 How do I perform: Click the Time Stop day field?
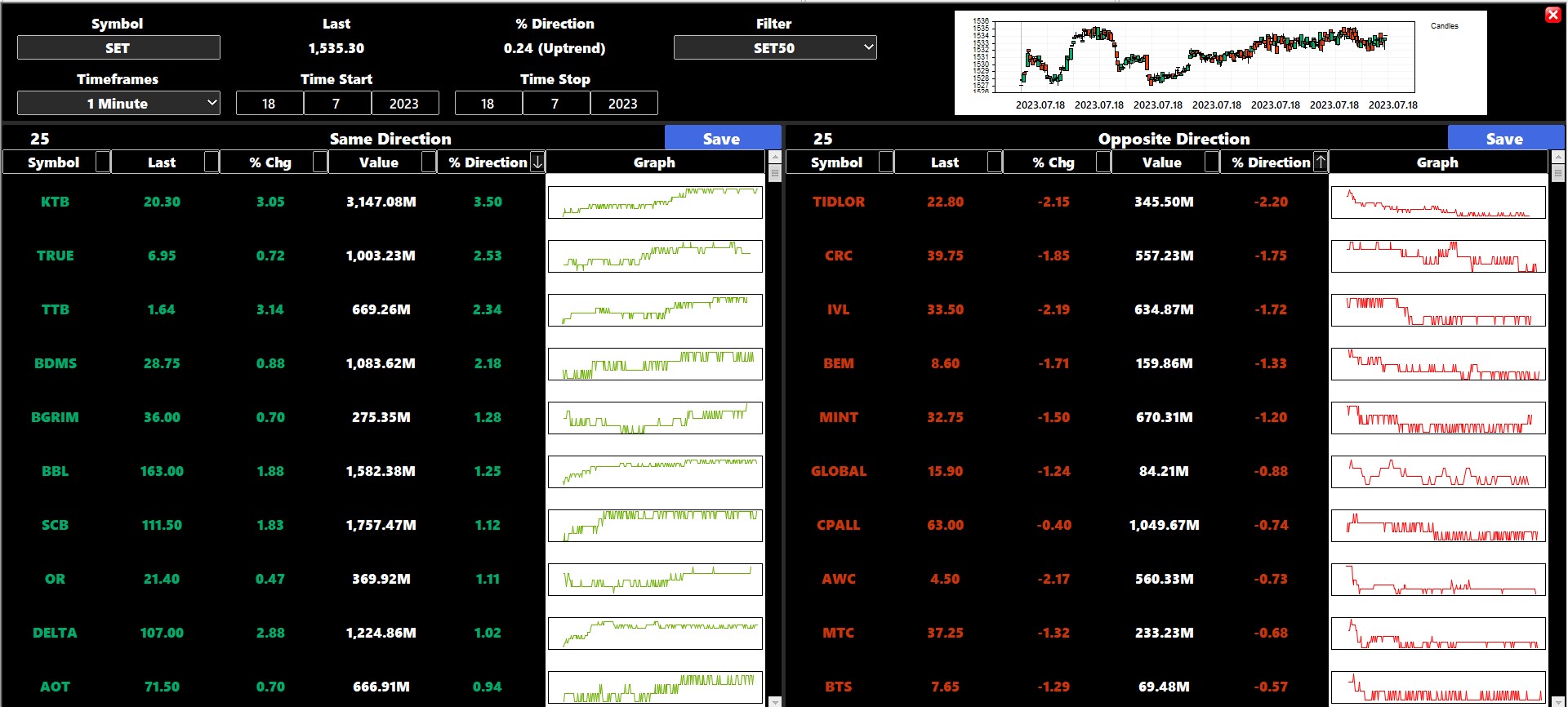coord(488,104)
